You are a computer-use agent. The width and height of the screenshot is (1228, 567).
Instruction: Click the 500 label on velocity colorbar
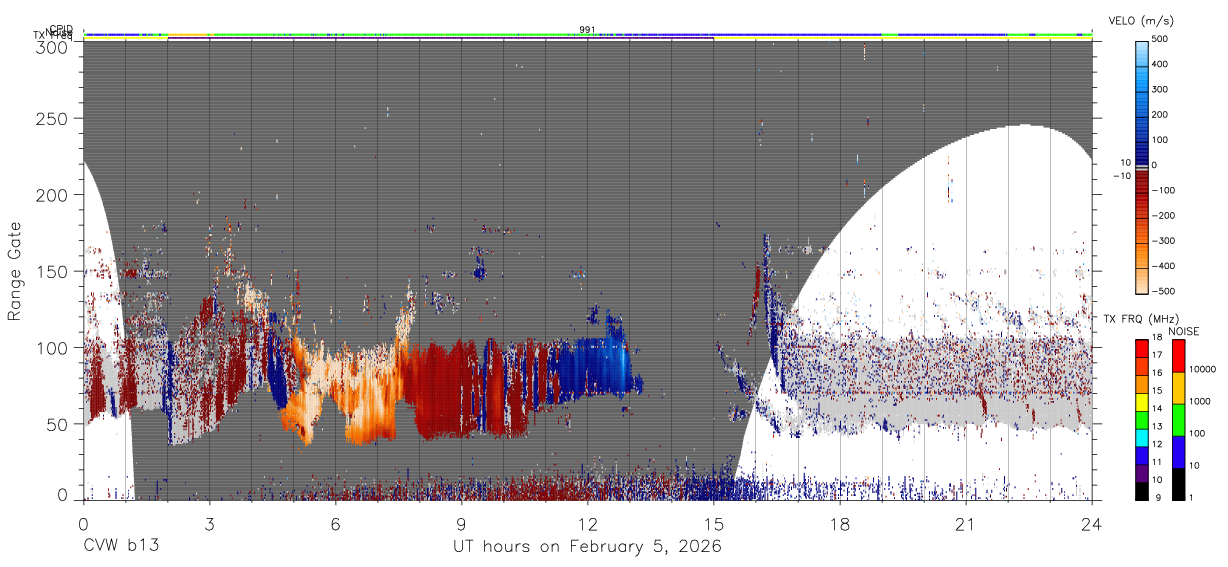point(1161,39)
